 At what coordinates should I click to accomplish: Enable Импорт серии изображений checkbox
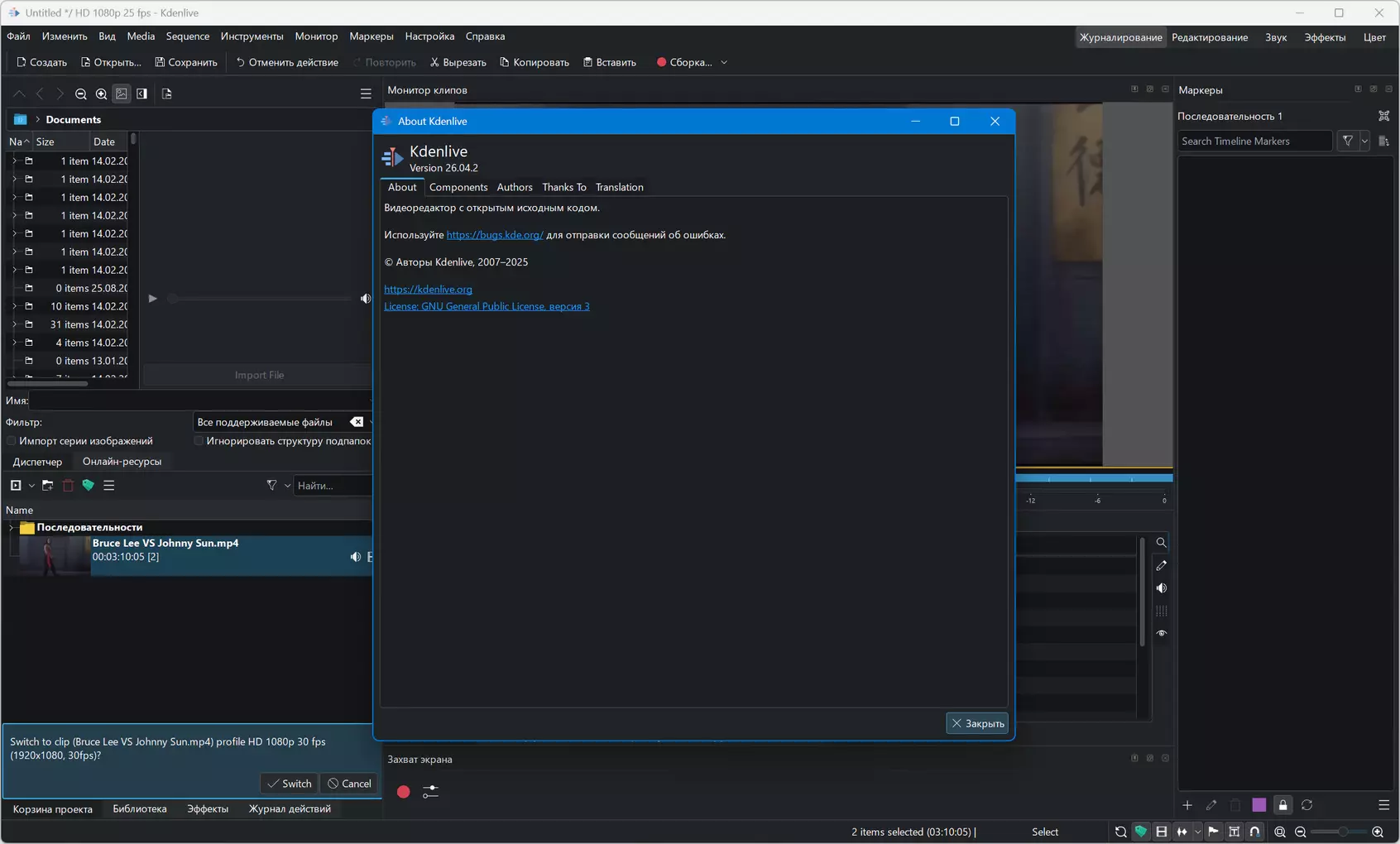[x=11, y=441]
